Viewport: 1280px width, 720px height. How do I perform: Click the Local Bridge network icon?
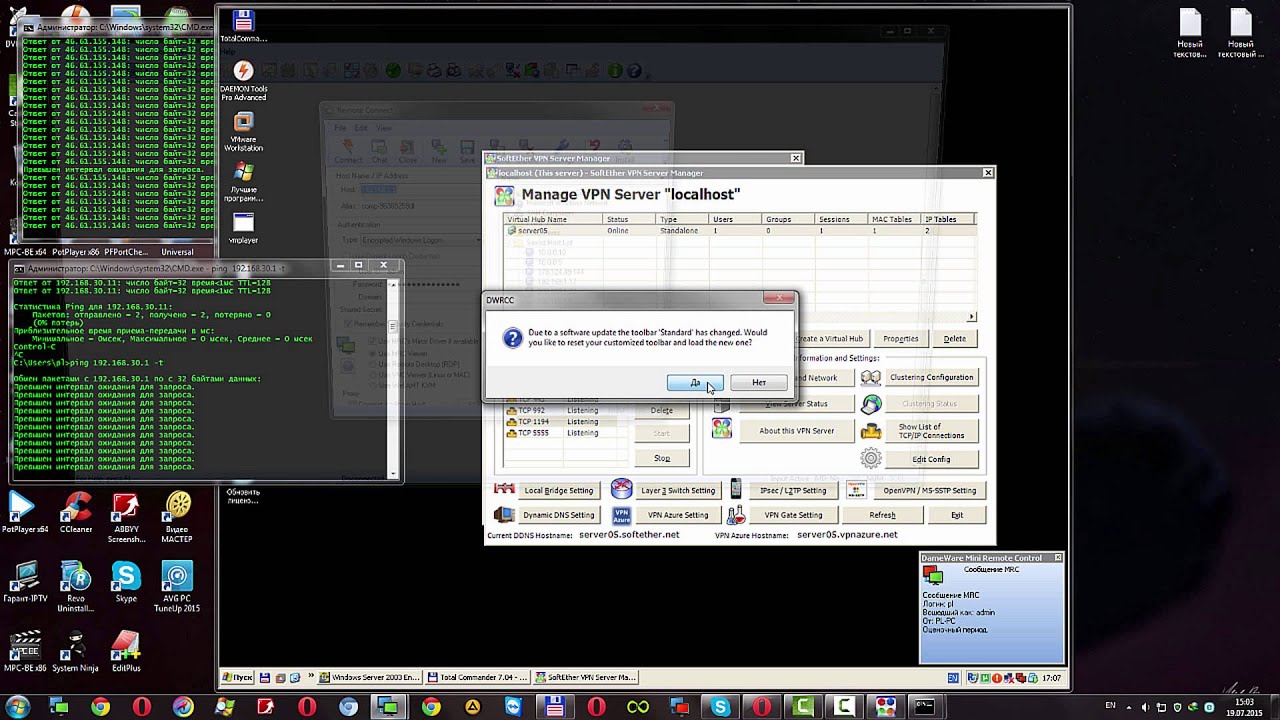(x=504, y=490)
